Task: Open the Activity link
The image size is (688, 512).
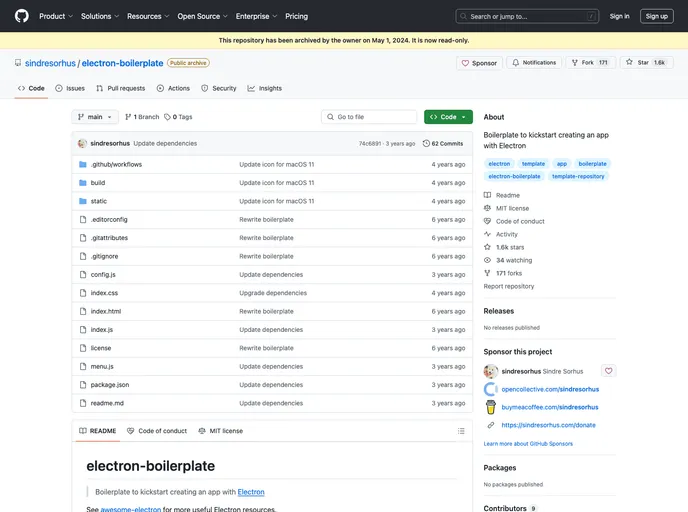Action: [501, 234]
